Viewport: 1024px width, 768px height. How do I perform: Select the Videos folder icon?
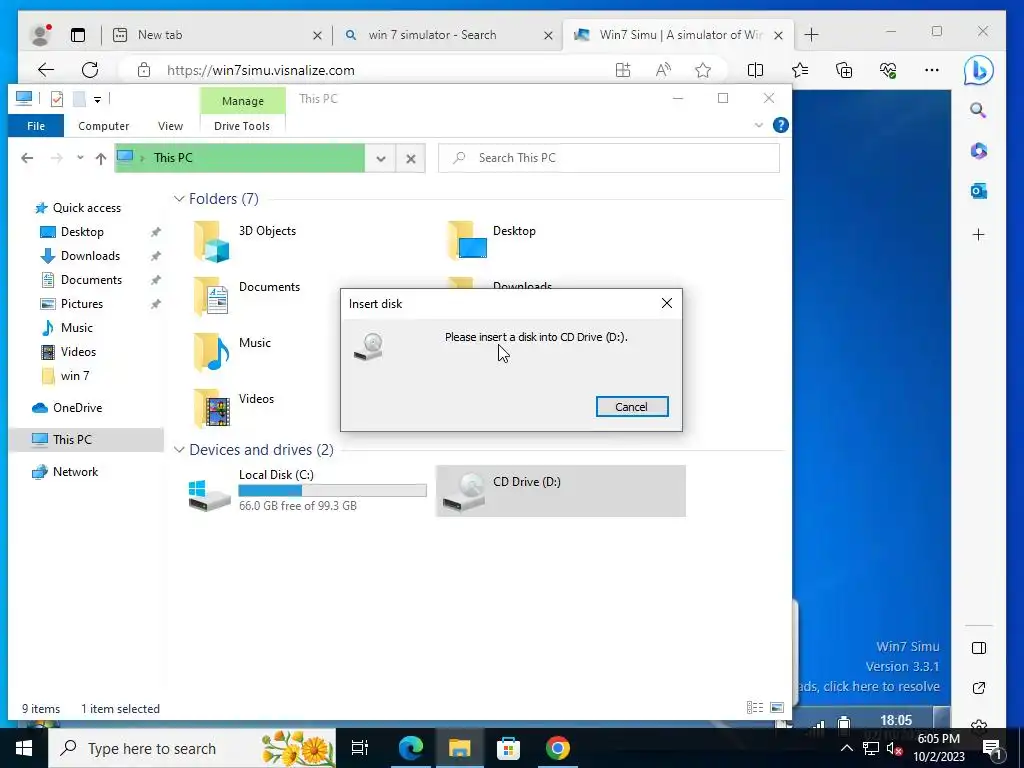(211, 408)
